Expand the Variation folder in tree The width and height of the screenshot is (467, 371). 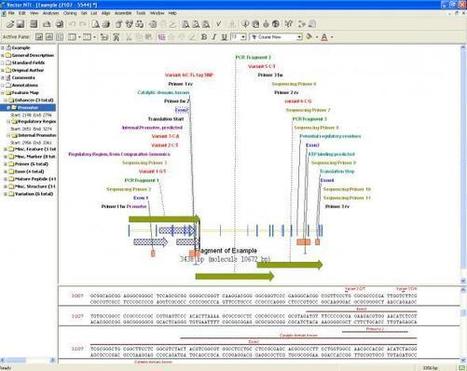pyautogui.click(x=5, y=194)
